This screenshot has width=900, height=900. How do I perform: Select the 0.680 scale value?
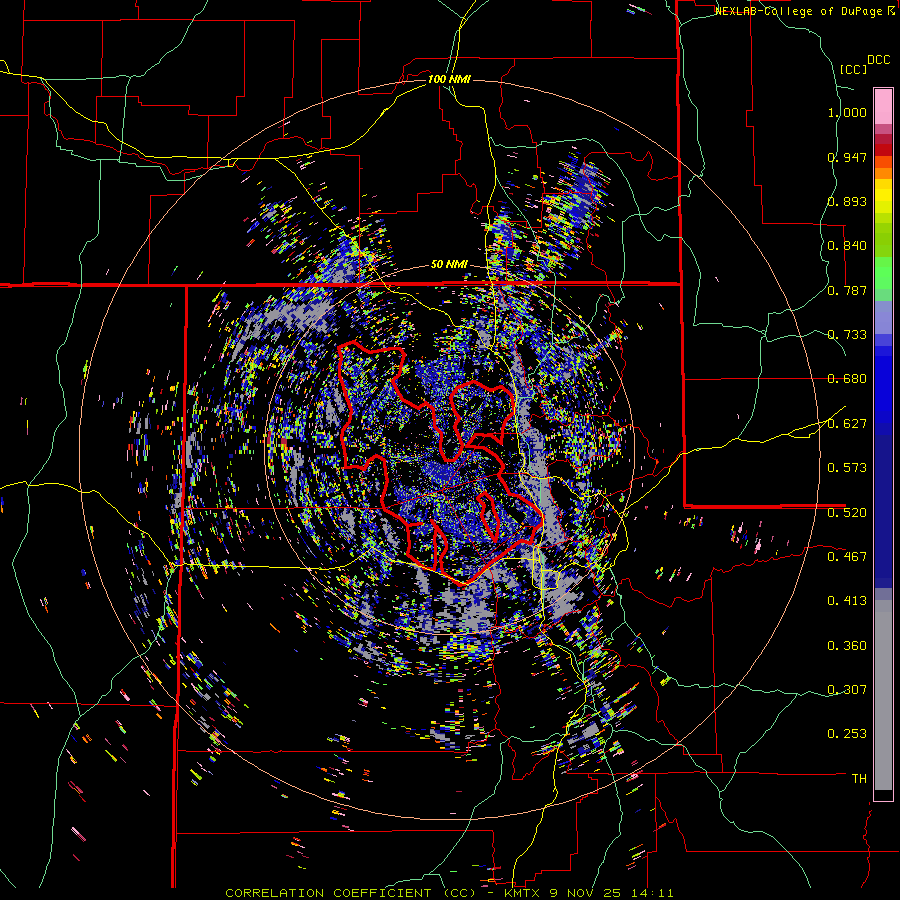coord(847,379)
